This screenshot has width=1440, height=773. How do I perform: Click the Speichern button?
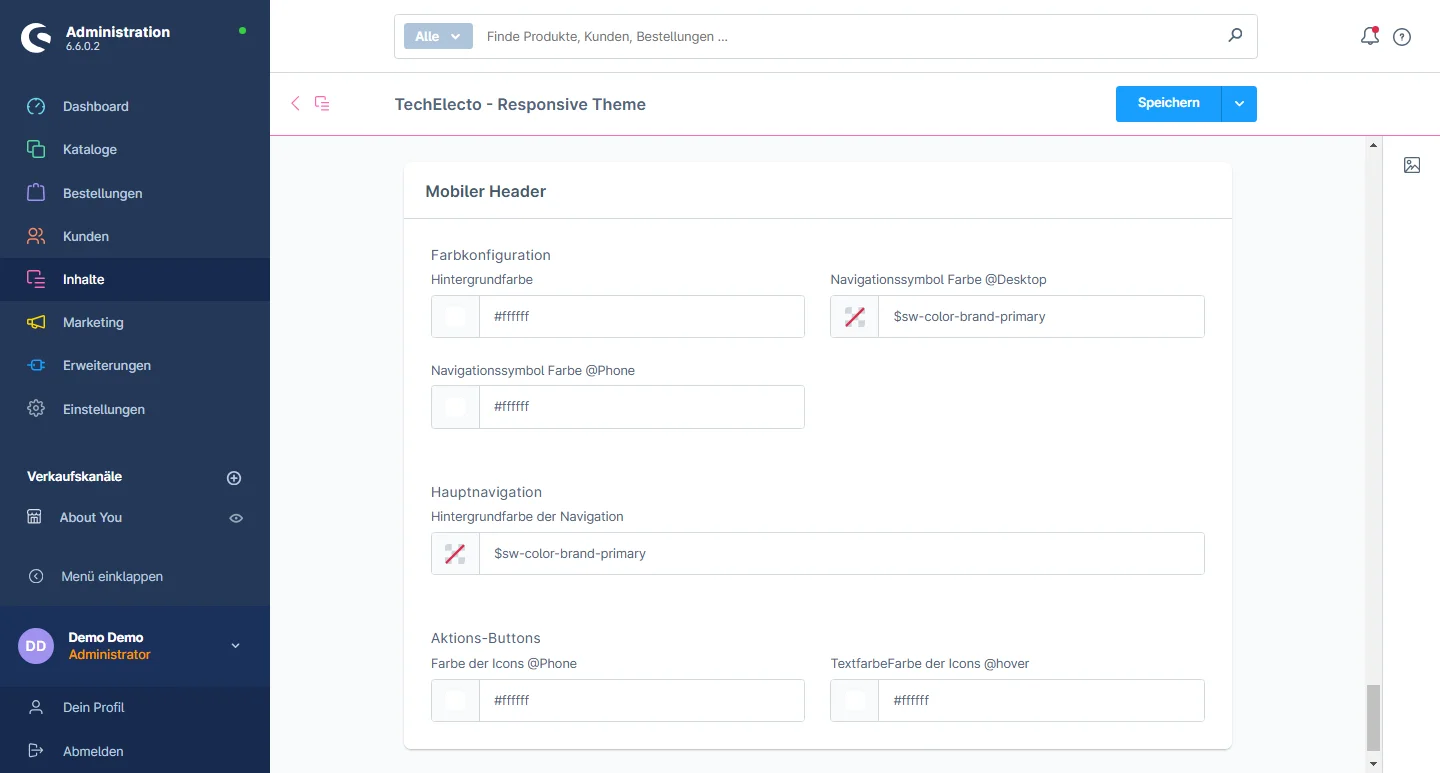tap(1168, 104)
